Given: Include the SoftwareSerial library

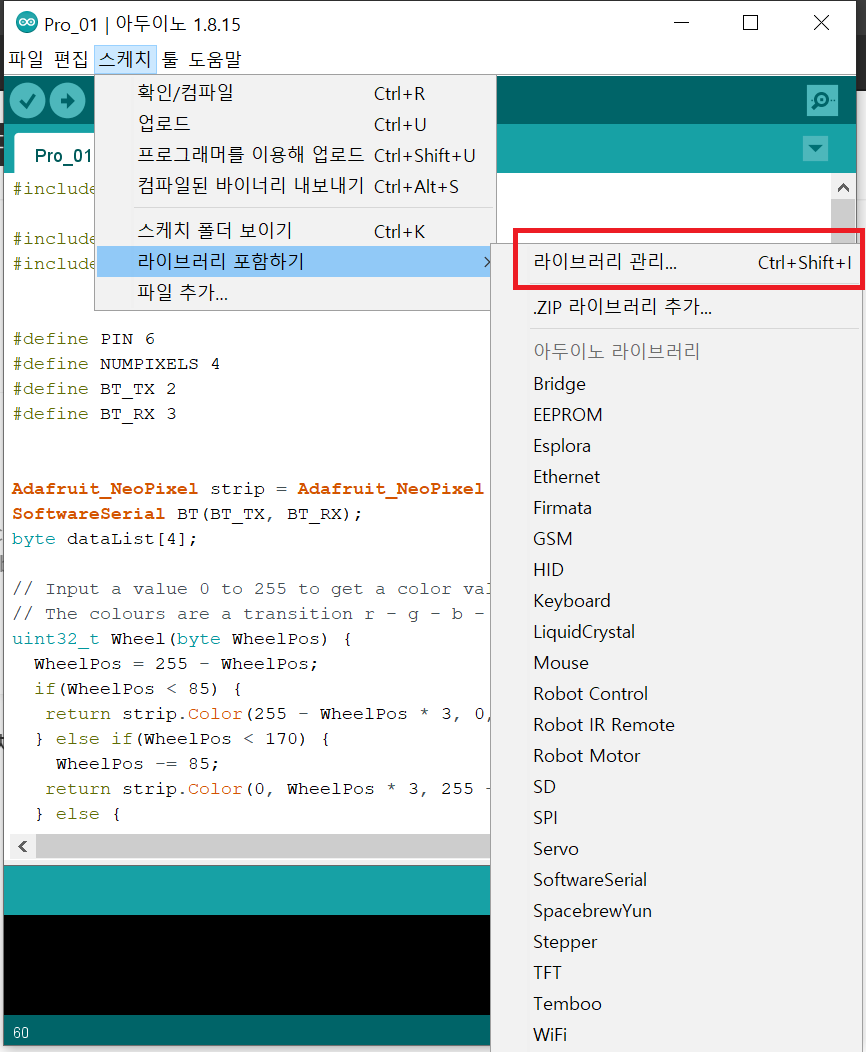Looking at the screenshot, I should (x=678, y=880).
